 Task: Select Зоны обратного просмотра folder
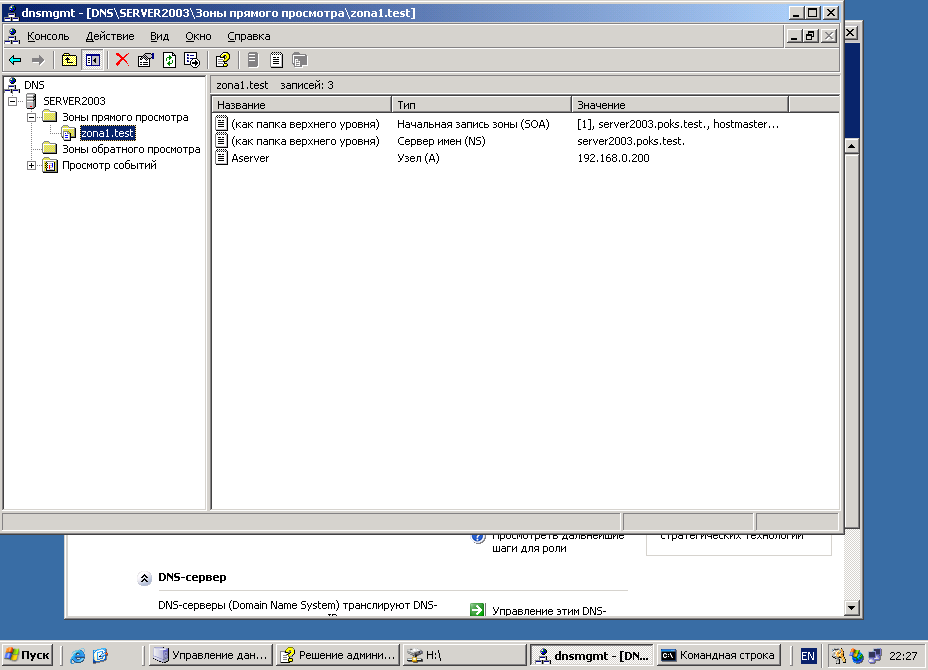pyautogui.click(x=131, y=149)
